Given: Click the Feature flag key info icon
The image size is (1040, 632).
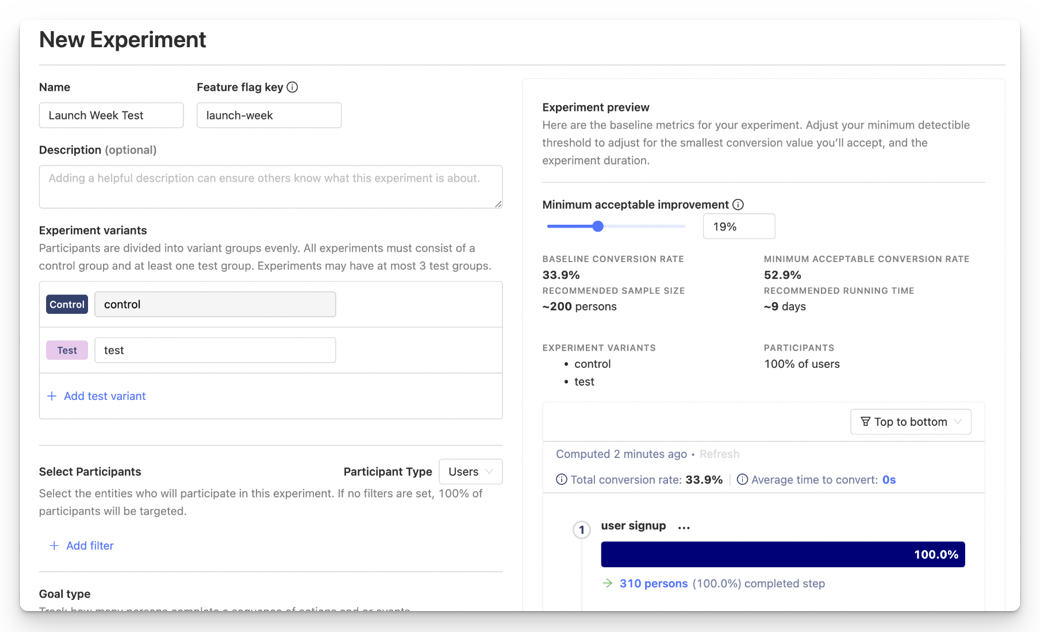Looking at the screenshot, I should [293, 87].
